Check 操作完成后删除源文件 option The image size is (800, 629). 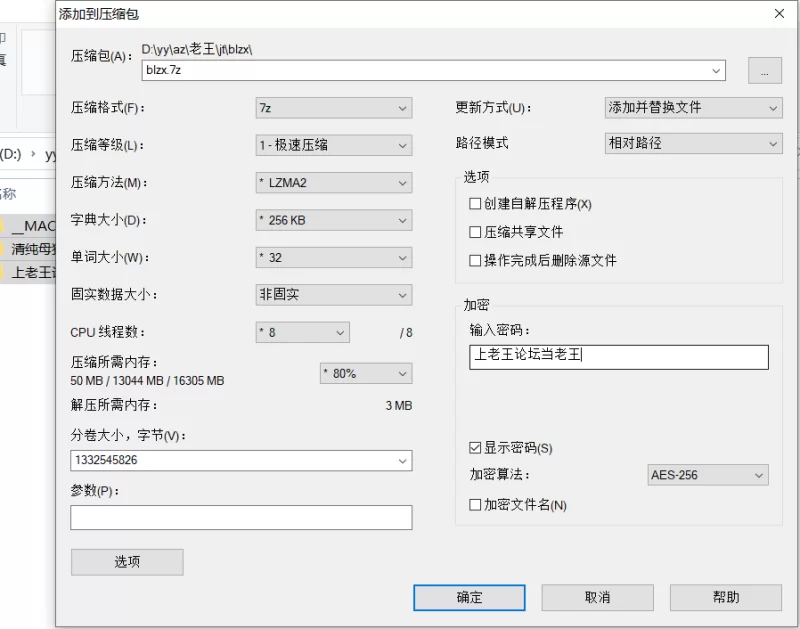tap(474, 261)
